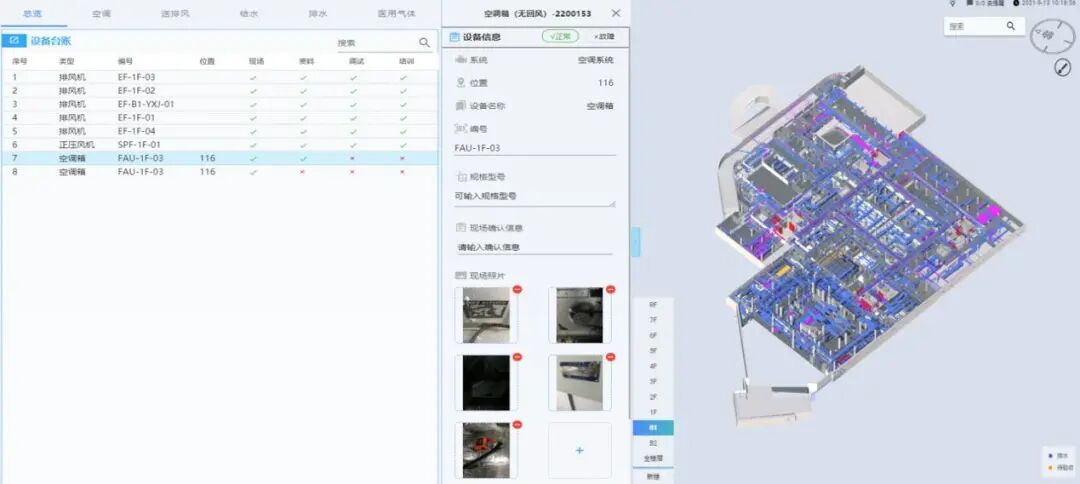
Task: Click the 系统 field icon
Action: pyautogui.click(x=461, y=60)
